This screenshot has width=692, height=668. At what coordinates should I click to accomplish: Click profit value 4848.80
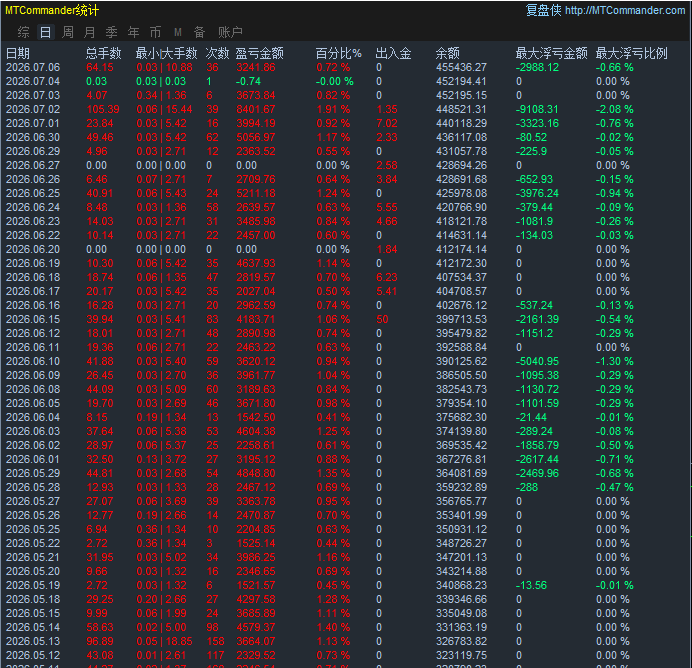pyautogui.click(x=256, y=473)
